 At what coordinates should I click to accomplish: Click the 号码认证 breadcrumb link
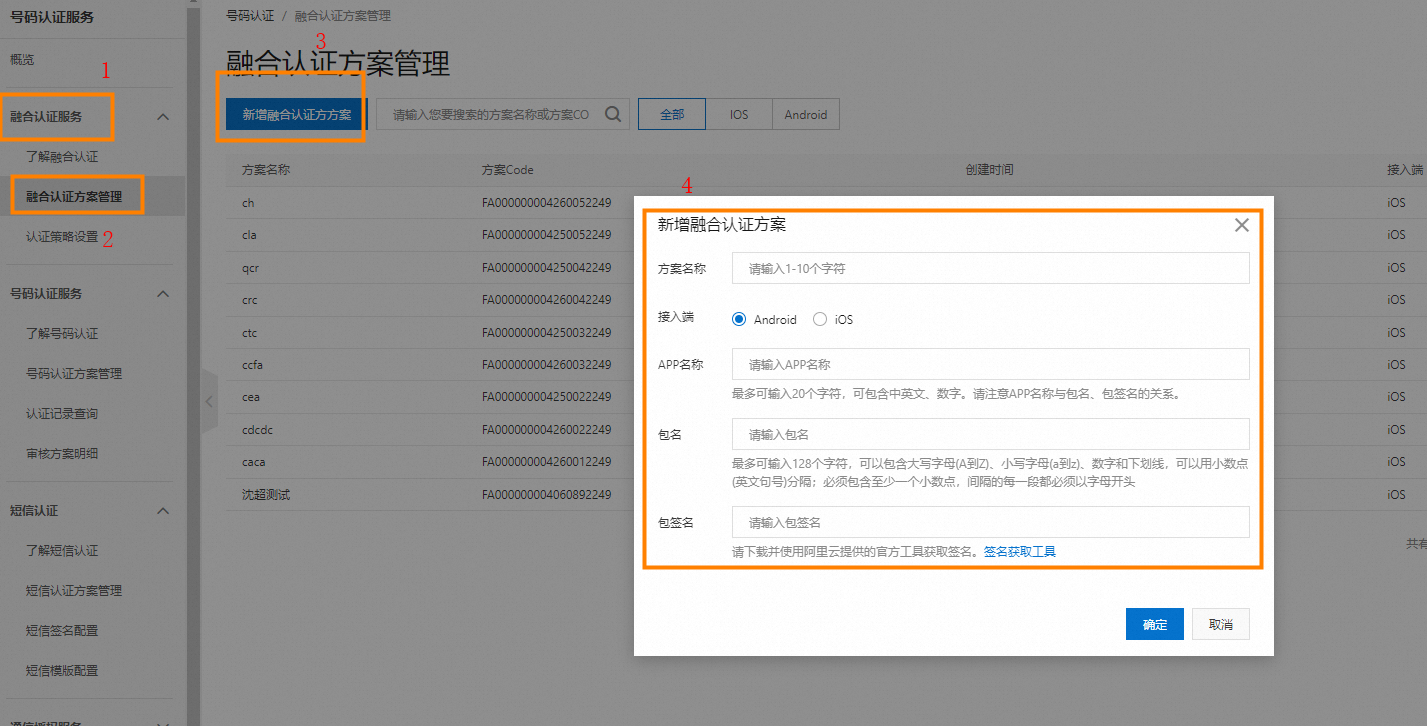[x=251, y=16]
